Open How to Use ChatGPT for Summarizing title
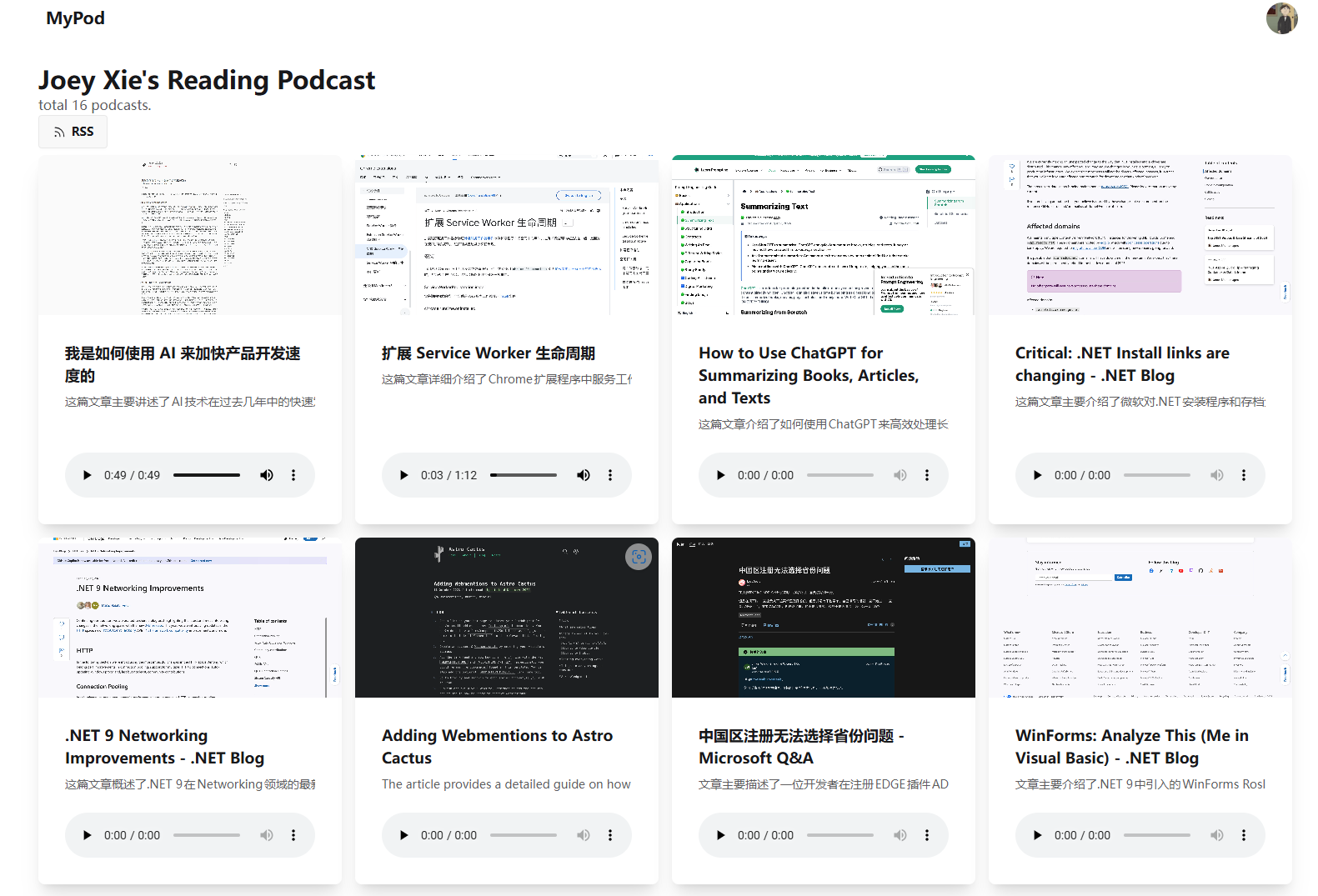 click(809, 375)
